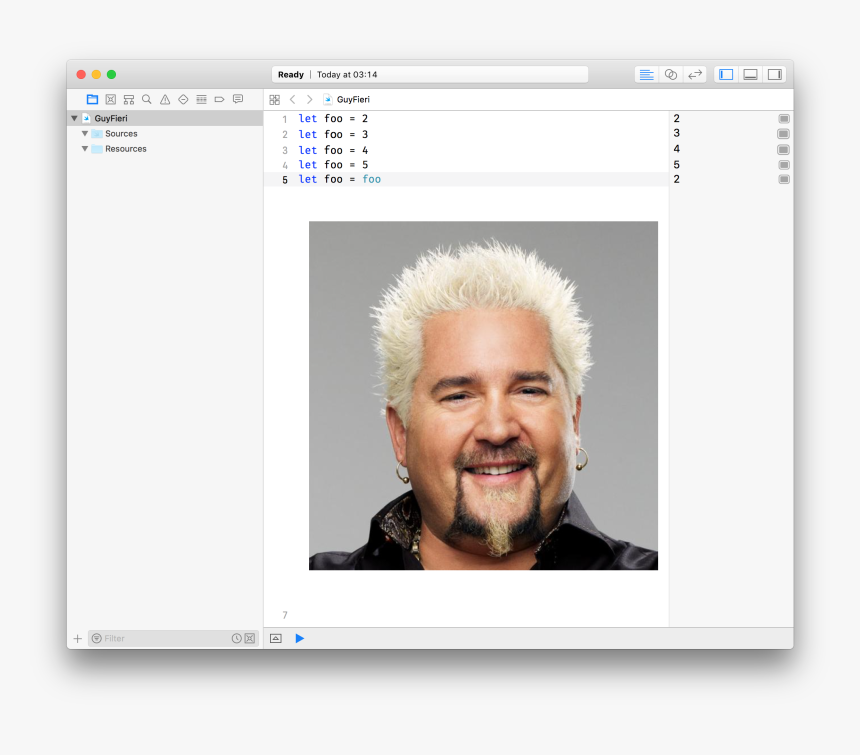
Task: Open the Find navigator magnifier icon
Action: [146, 99]
